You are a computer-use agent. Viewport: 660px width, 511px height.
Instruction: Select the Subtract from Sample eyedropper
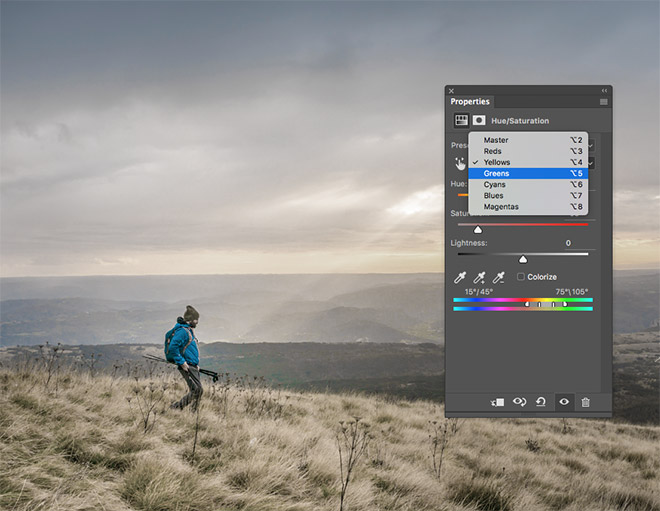coord(498,277)
